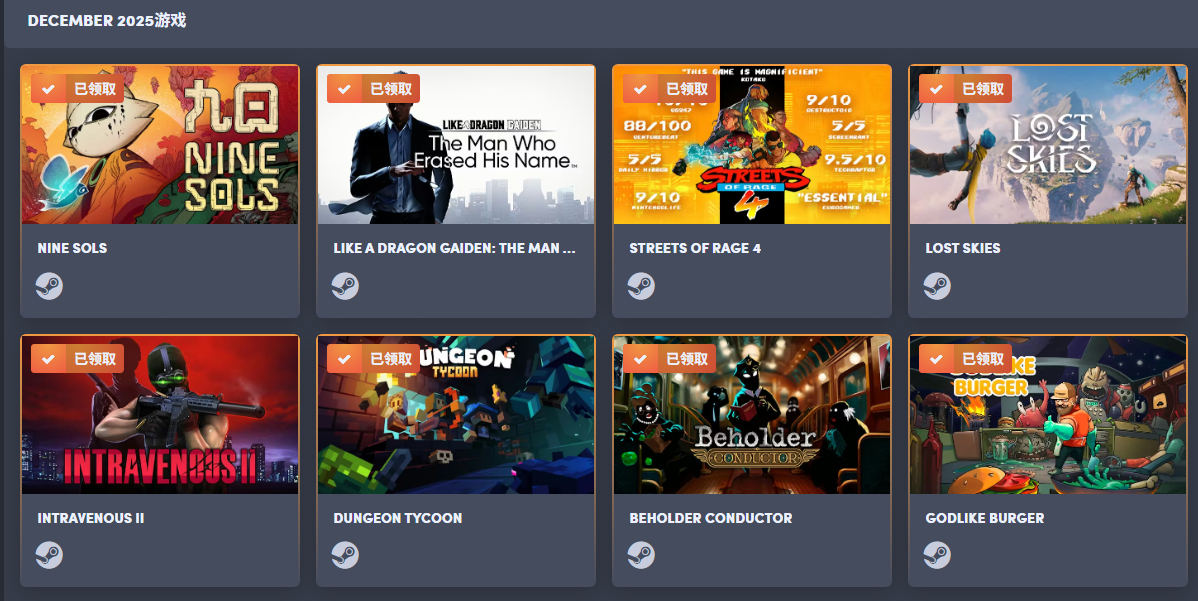Click the claimed checkmark badge on Nine Sols
The width and height of the screenshot is (1198, 601).
(x=77, y=89)
